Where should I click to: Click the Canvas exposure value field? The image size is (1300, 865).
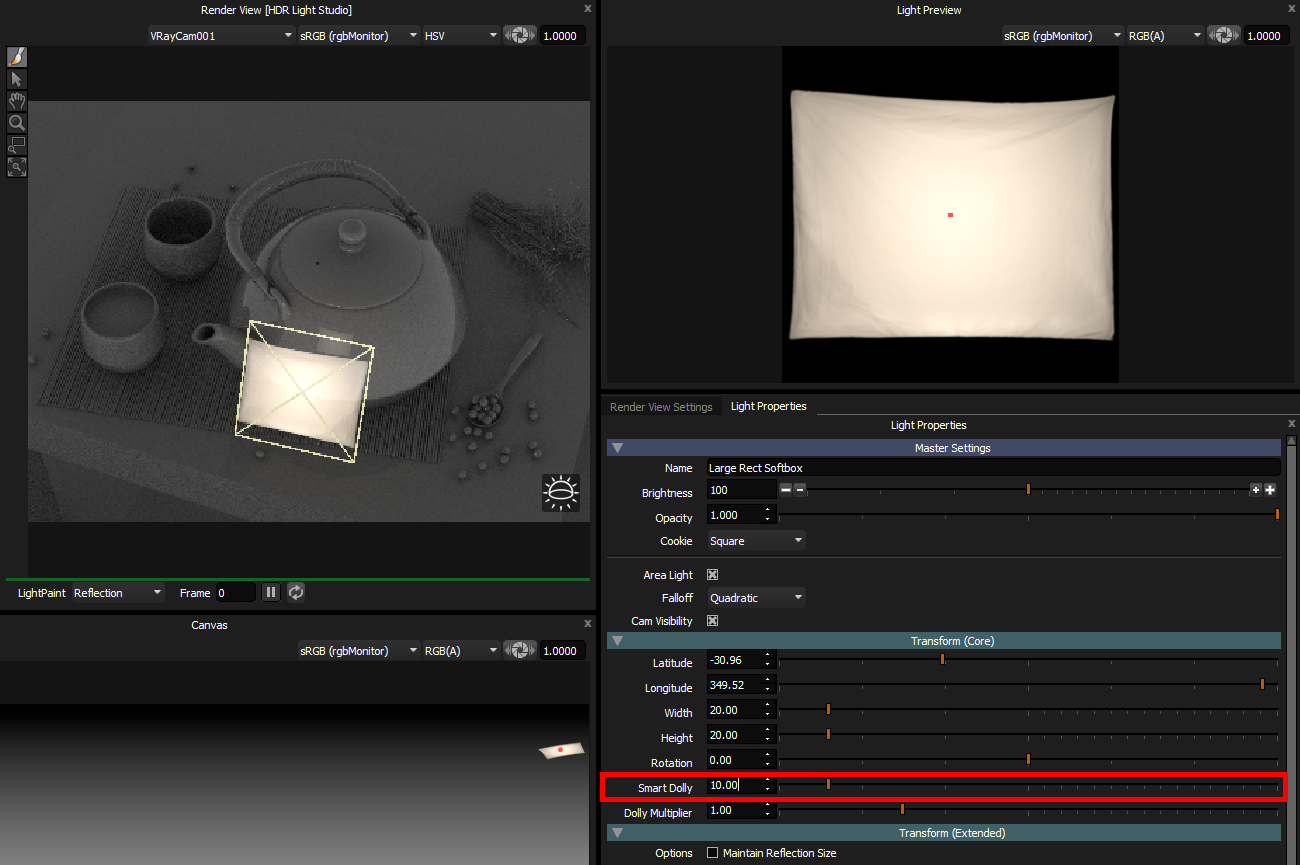pyautogui.click(x=563, y=650)
